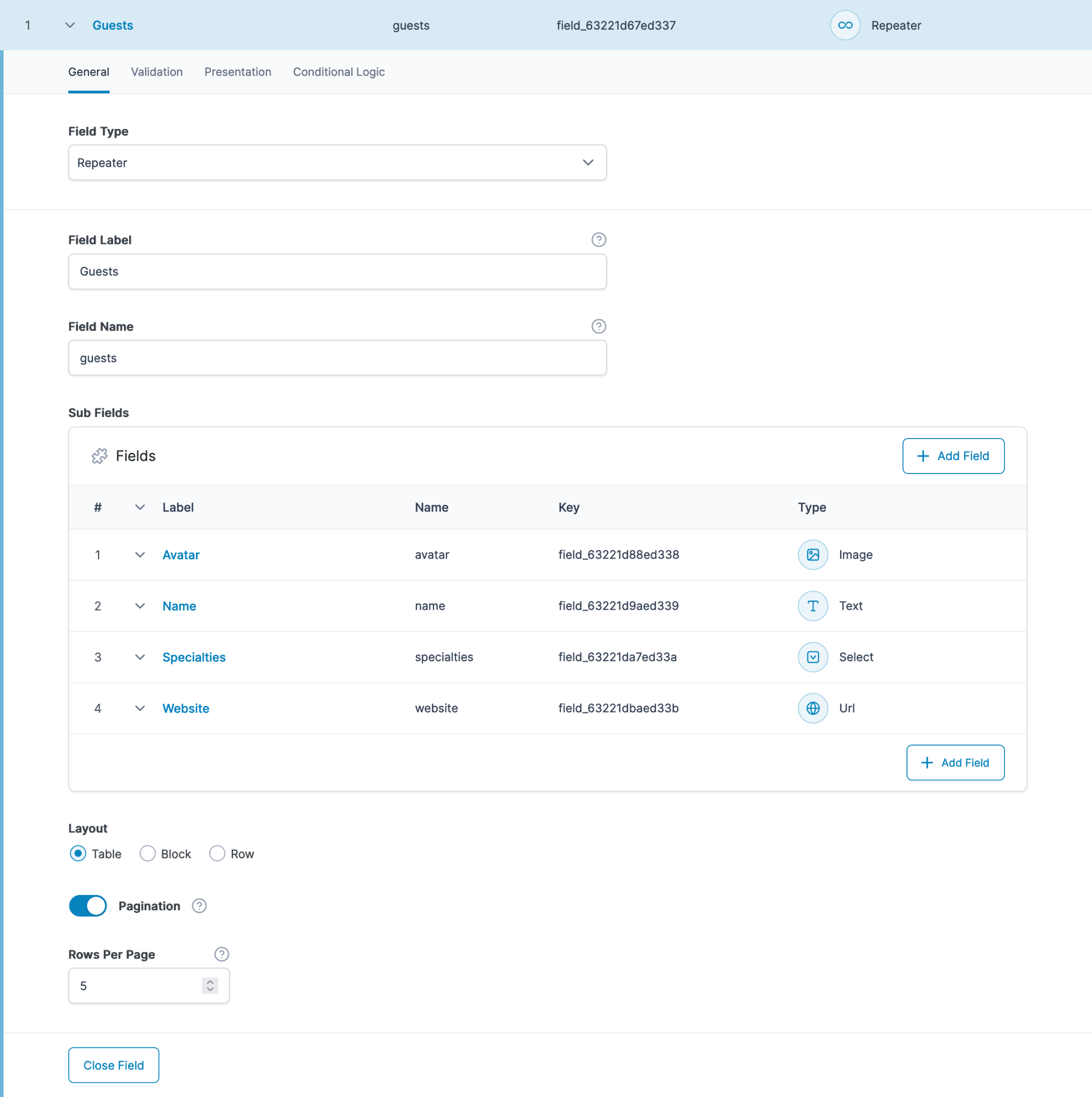Click help icon next to Pagination

pyautogui.click(x=199, y=906)
